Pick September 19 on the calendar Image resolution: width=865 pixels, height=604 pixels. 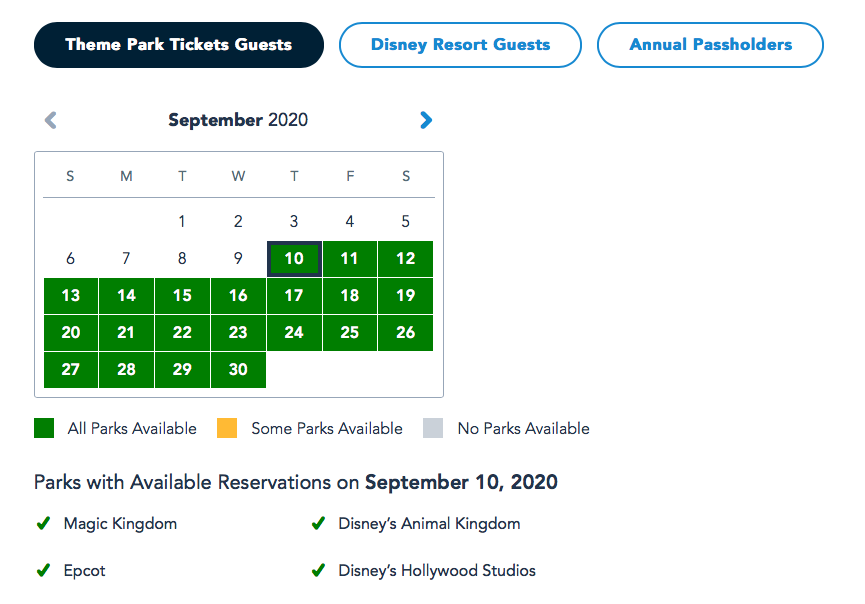tap(405, 296)
